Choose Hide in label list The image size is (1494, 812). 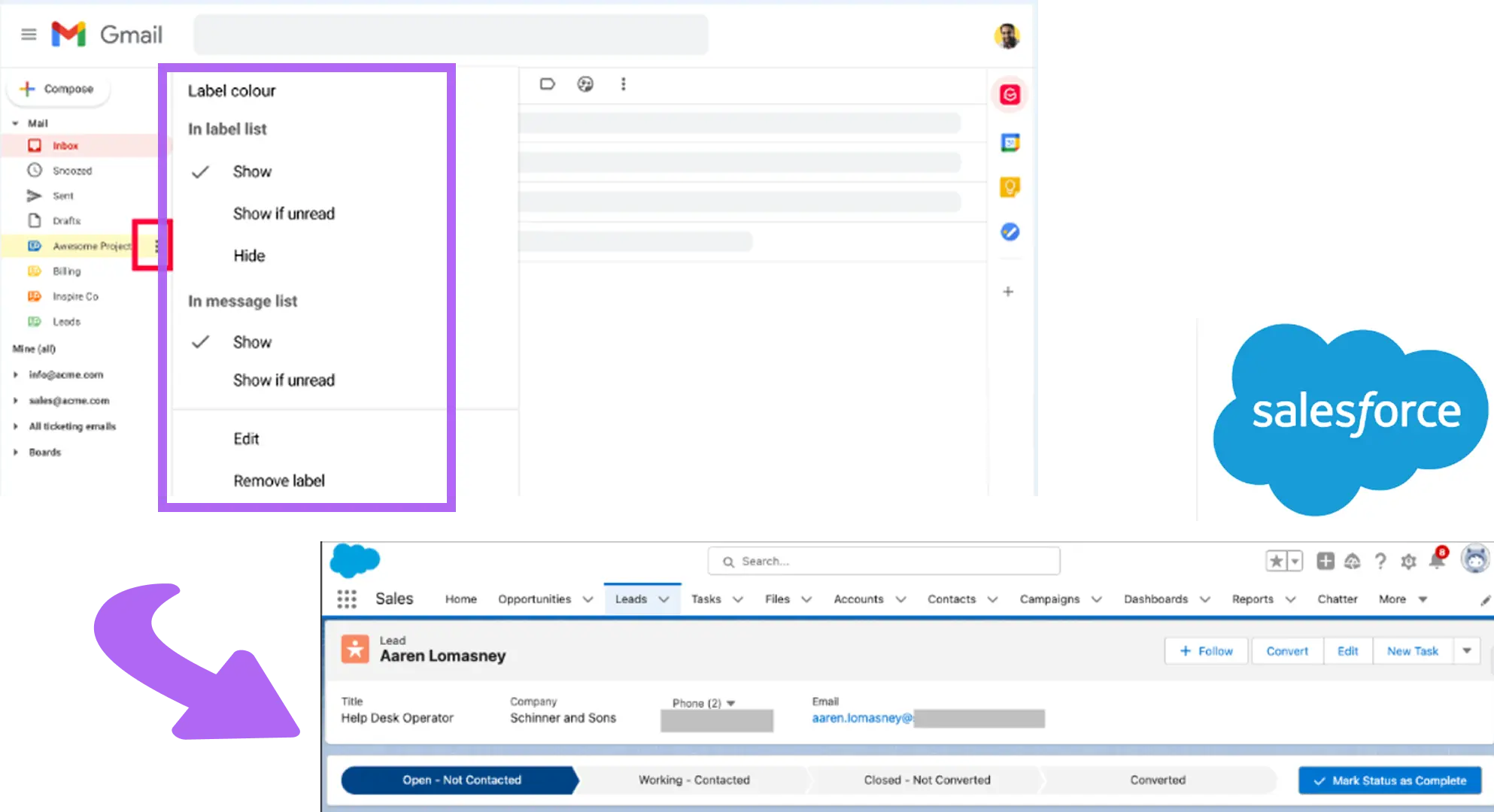[249, 256]
